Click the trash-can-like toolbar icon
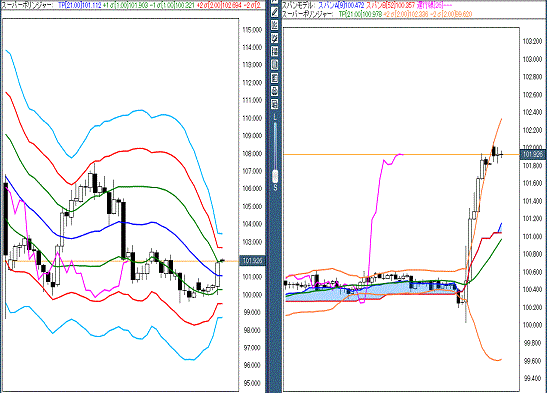Image resolution: width=547 pixels, height=393 pixels. [275, 65]
